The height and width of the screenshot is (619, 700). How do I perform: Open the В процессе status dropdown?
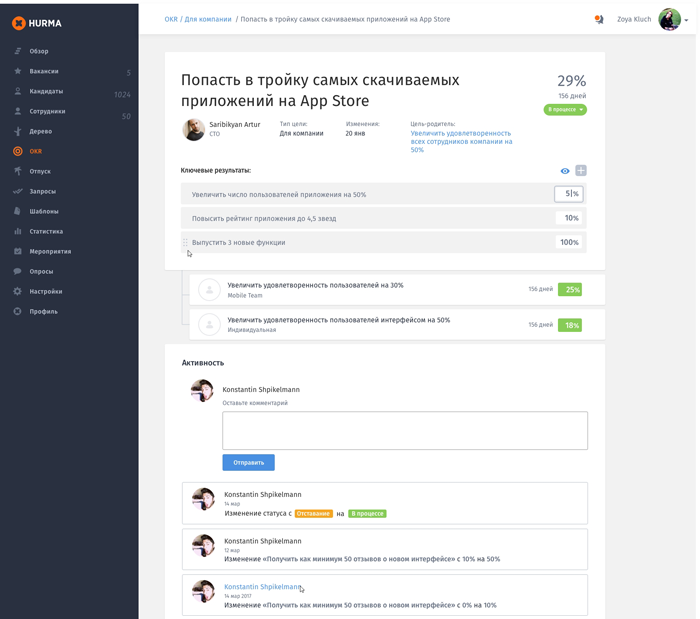pos(565,109)
